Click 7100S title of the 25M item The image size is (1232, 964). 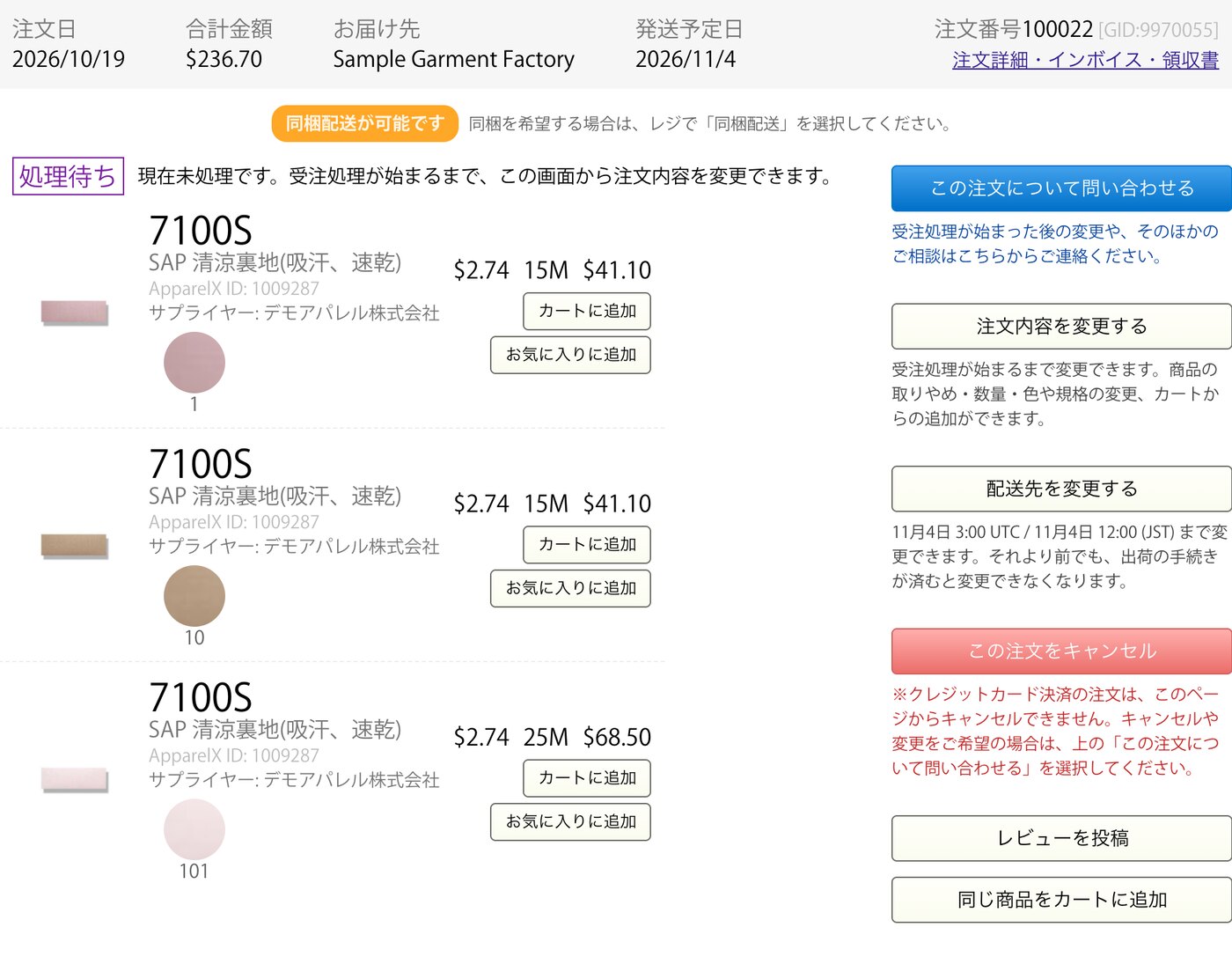[x=201, y=697]
